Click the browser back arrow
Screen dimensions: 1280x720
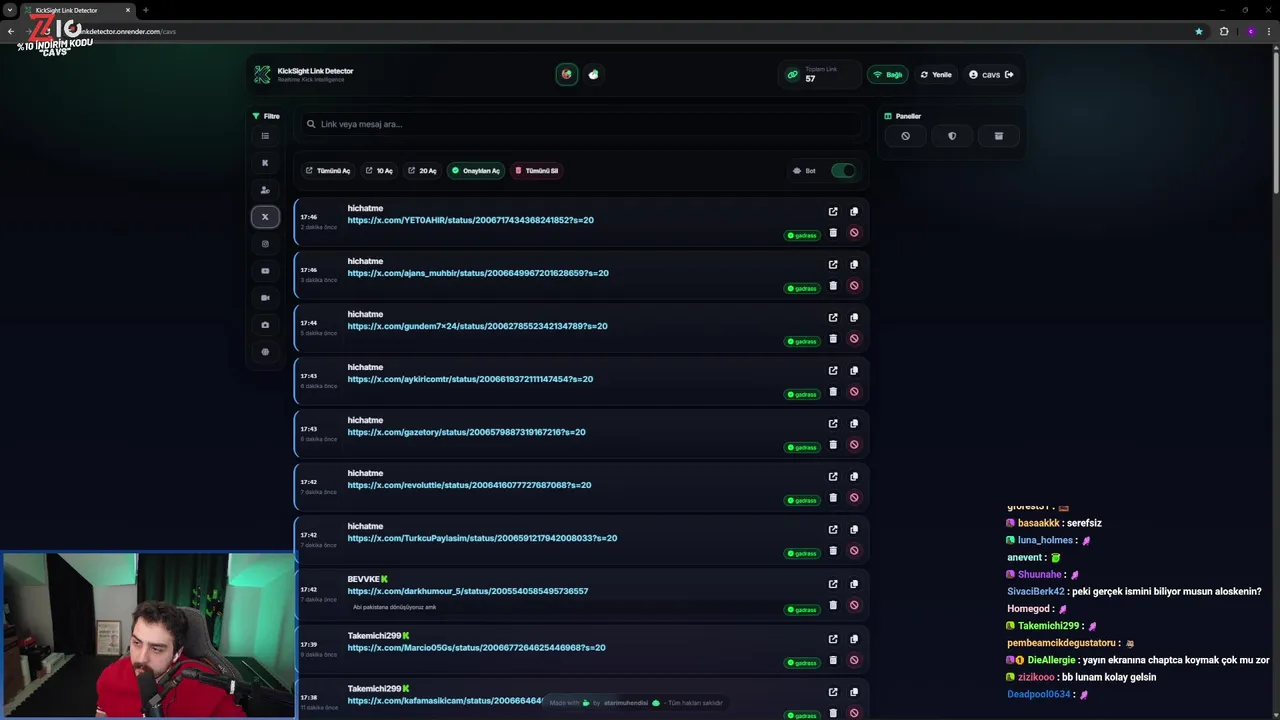pyautogui.click(x=11, y=31)
